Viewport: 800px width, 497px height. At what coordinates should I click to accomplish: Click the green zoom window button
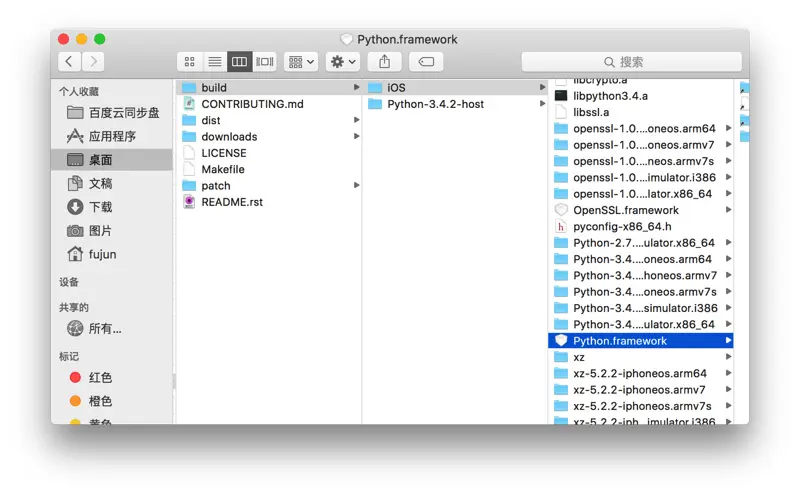click(x=100, y=39)
